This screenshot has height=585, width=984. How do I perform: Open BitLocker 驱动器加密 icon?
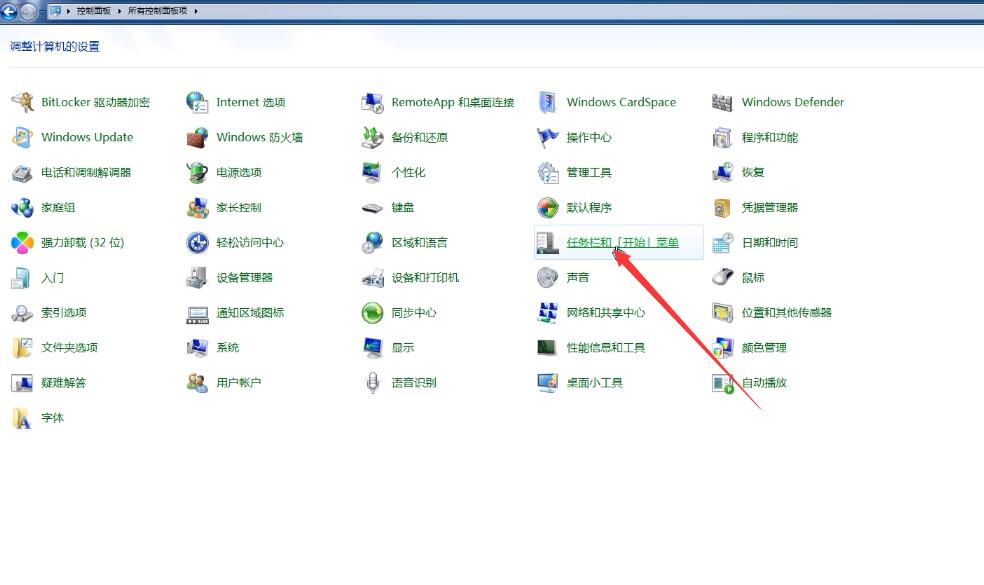[22, 102]
